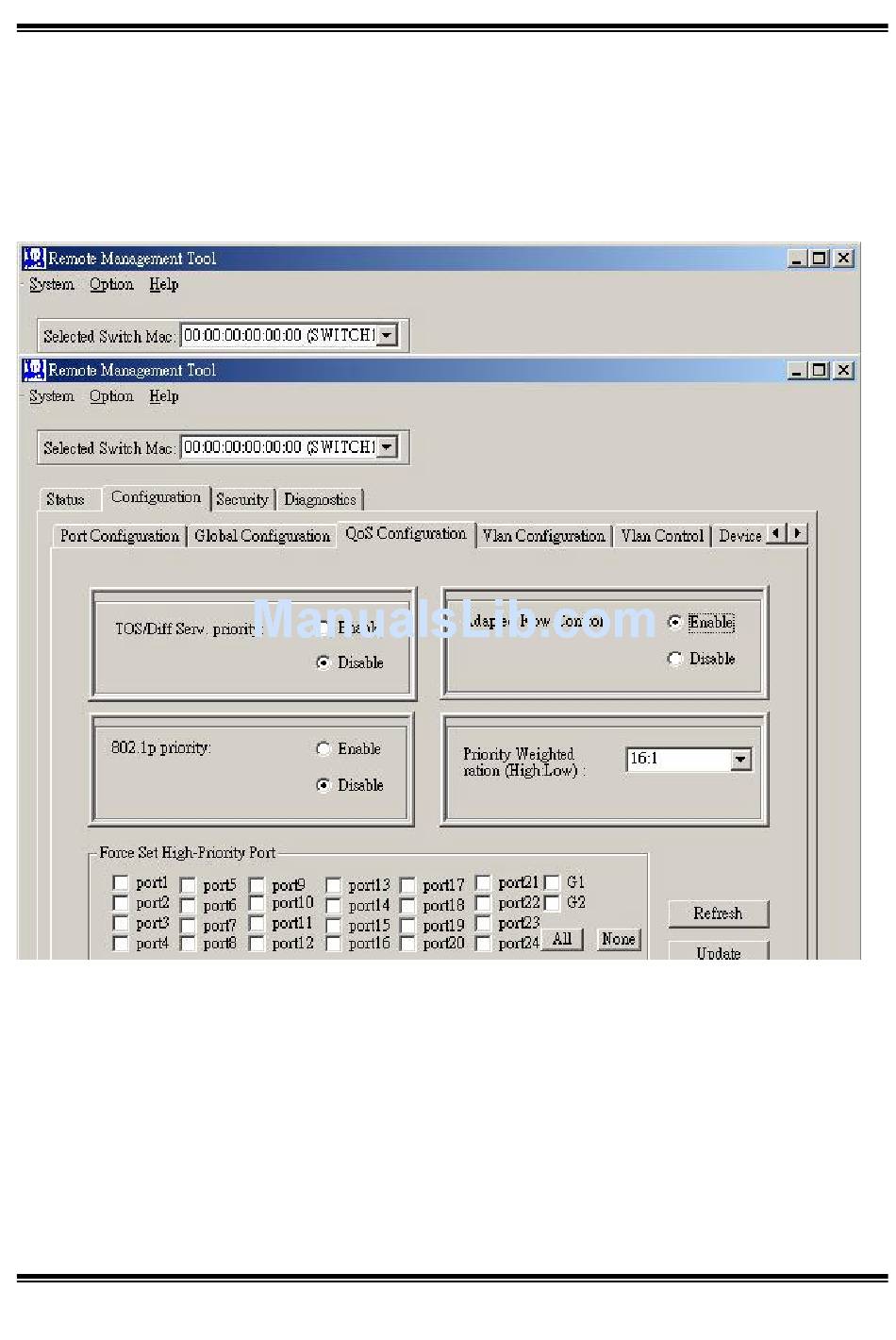Viewport: 896px width, 1340px height.
Task: Open the Vlan Configuration sub-tab
Action: [543, 535]
